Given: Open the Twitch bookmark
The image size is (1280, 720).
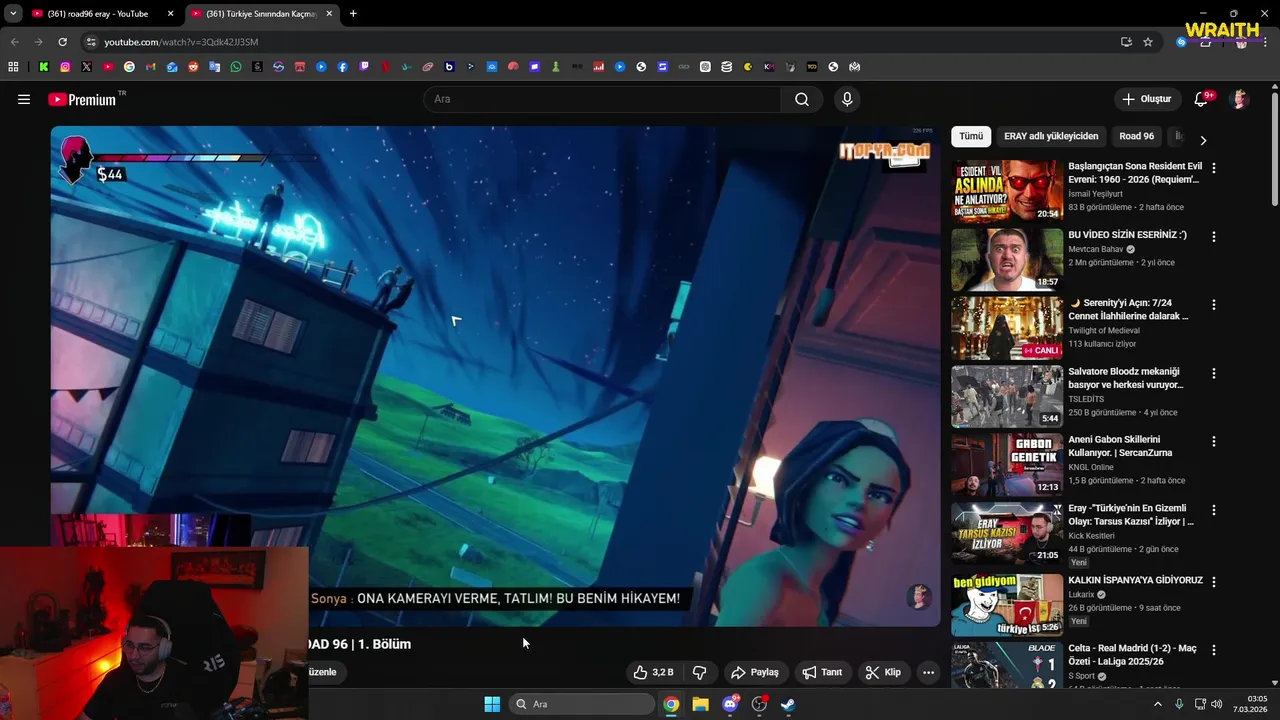Looking at the screenshot, I should 364,67.
